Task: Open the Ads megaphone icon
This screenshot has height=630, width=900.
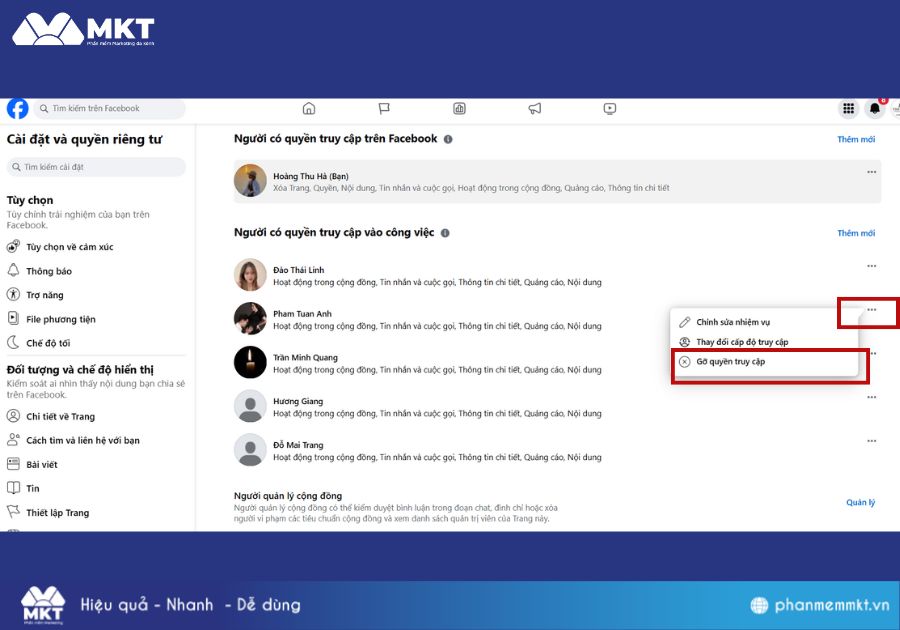Action: point(534,108)
